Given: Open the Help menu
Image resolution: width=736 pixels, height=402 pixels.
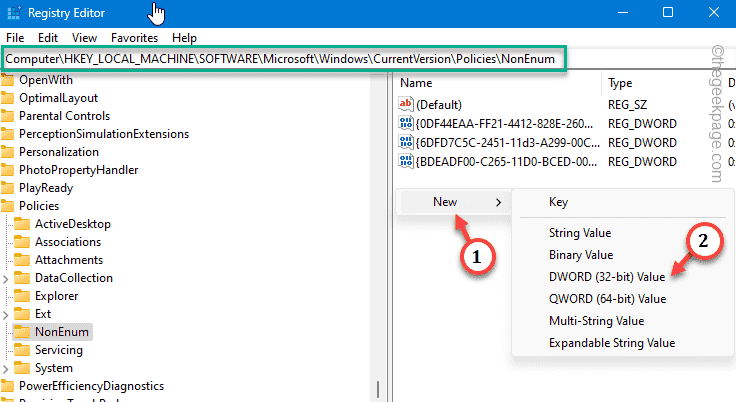Looking at the screenshot, I should tap(184, 38).
